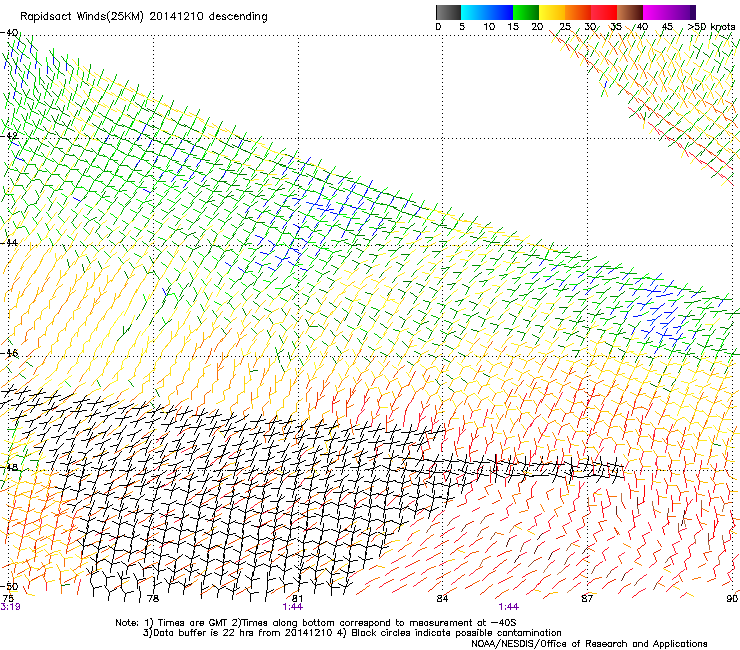740x650 pixels.
Task: Click the '1:44' time label near longitude 85
Action: (x=508, y=607)
